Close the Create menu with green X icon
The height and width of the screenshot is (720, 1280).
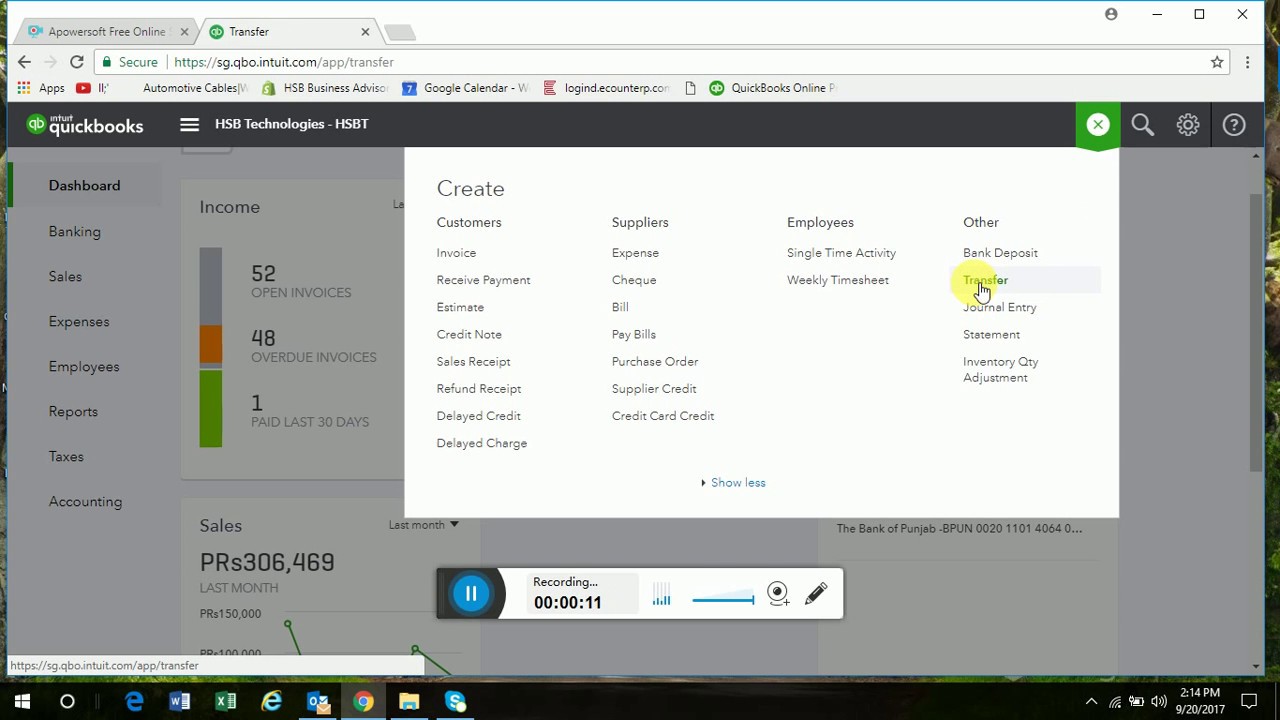tap(1098, 125)
